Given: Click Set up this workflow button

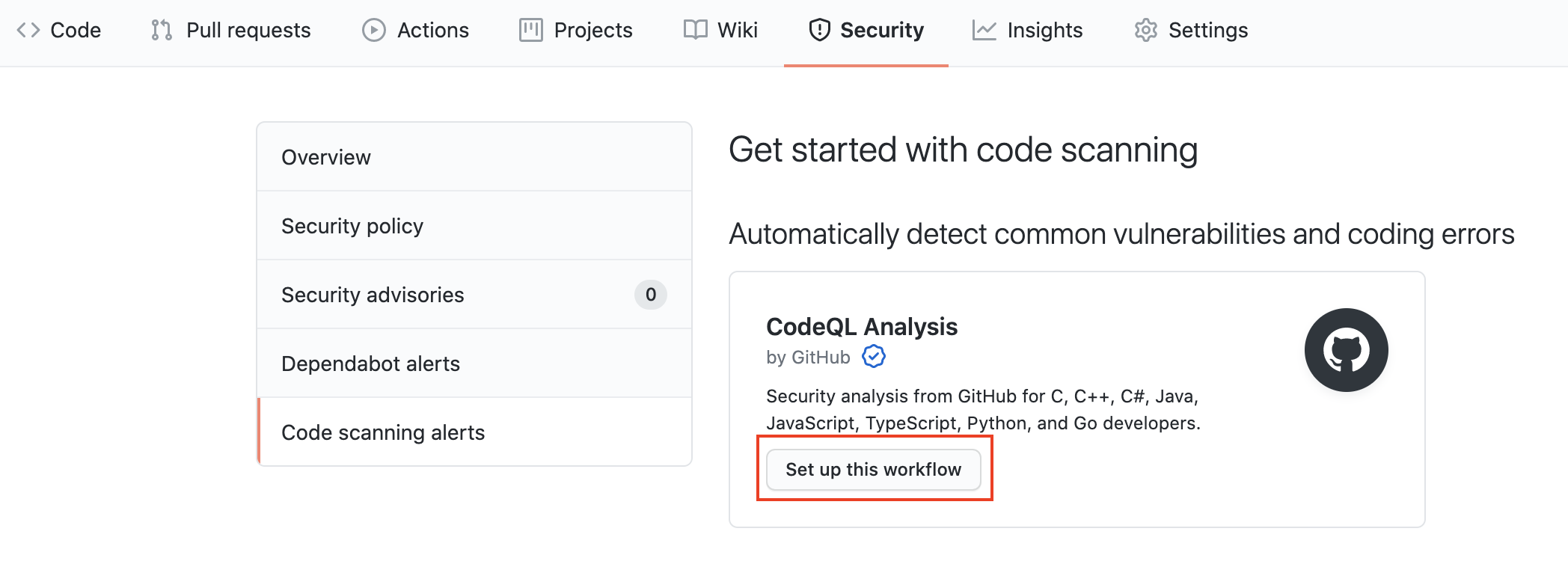Looking at the screenshot, I should 874,470.
